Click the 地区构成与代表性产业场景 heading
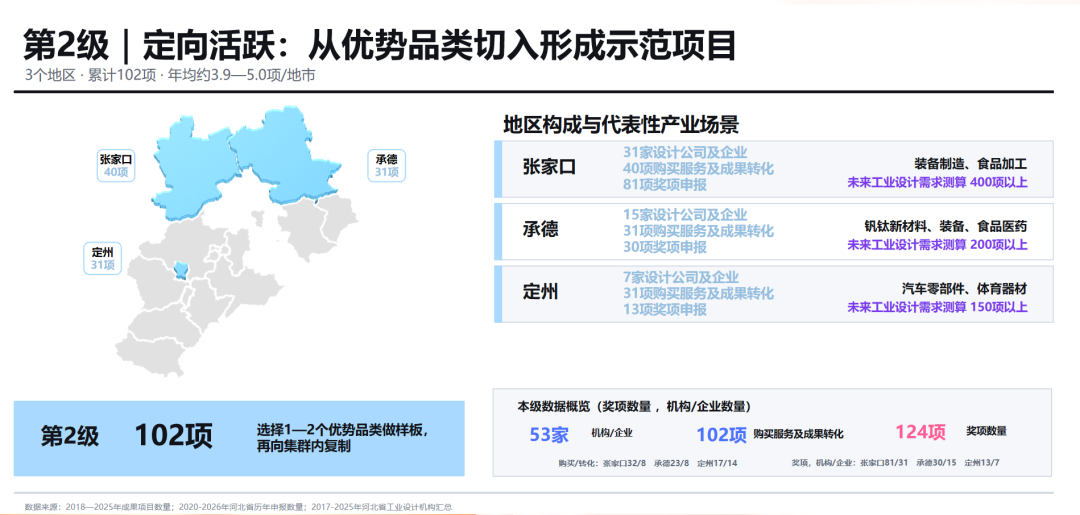Screen dimensions: 1080x515 click(x=621, y=125)
